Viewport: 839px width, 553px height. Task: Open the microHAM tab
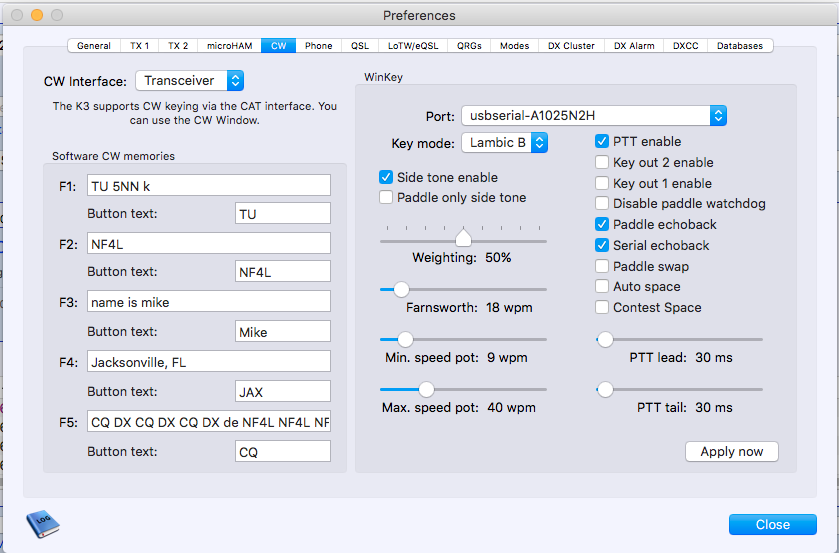229,46
